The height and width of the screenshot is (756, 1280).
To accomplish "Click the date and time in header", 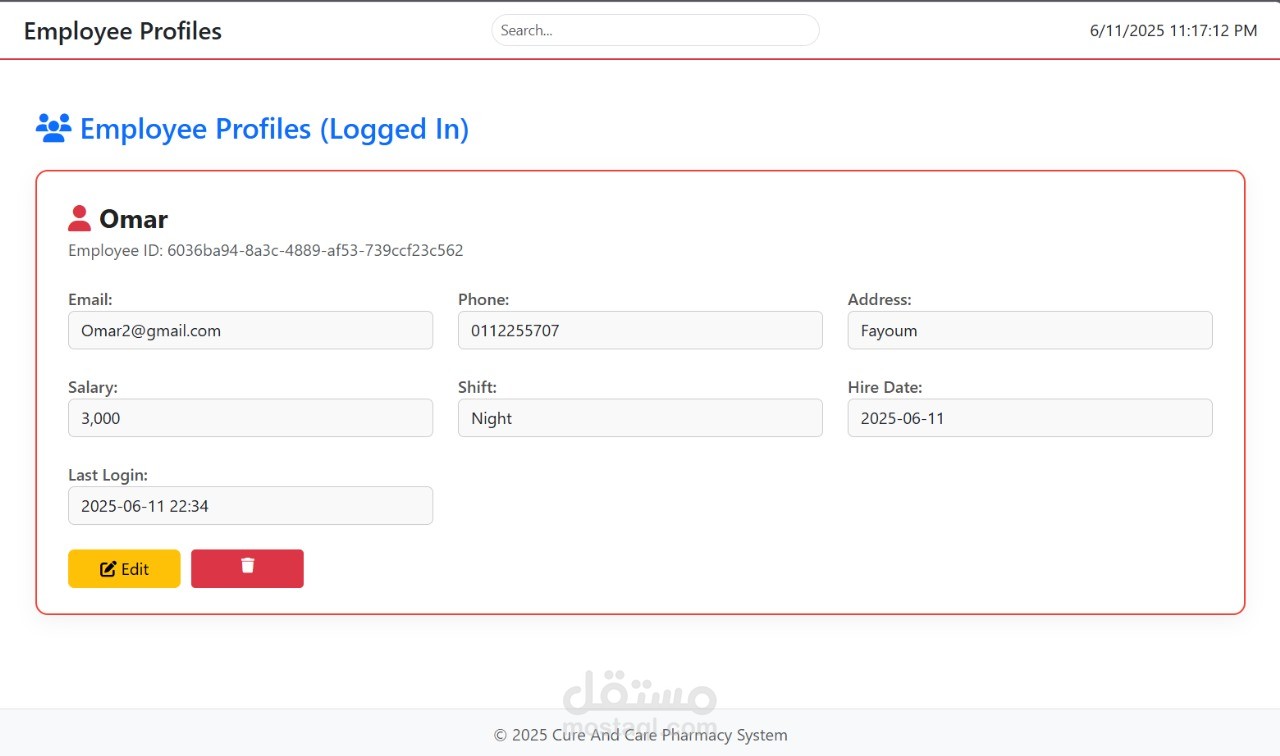I will (x=1173, y=31).
